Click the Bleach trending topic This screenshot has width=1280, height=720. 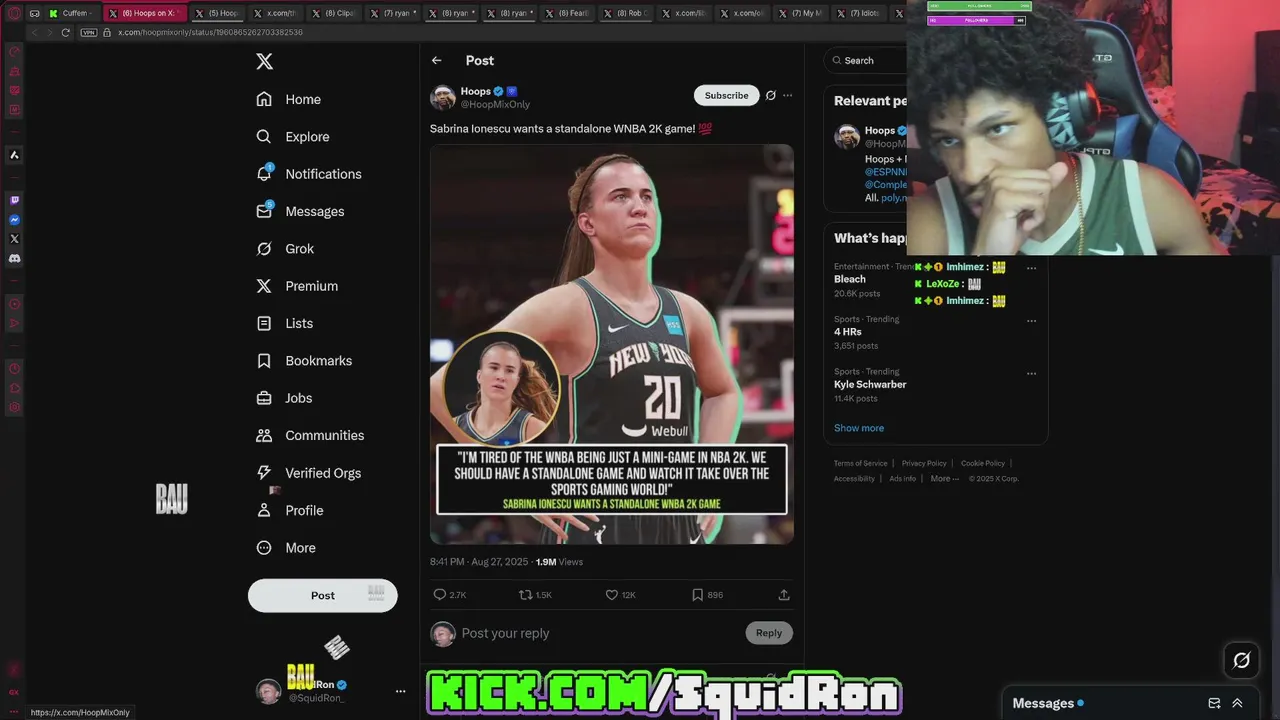(x=850, y=279)
